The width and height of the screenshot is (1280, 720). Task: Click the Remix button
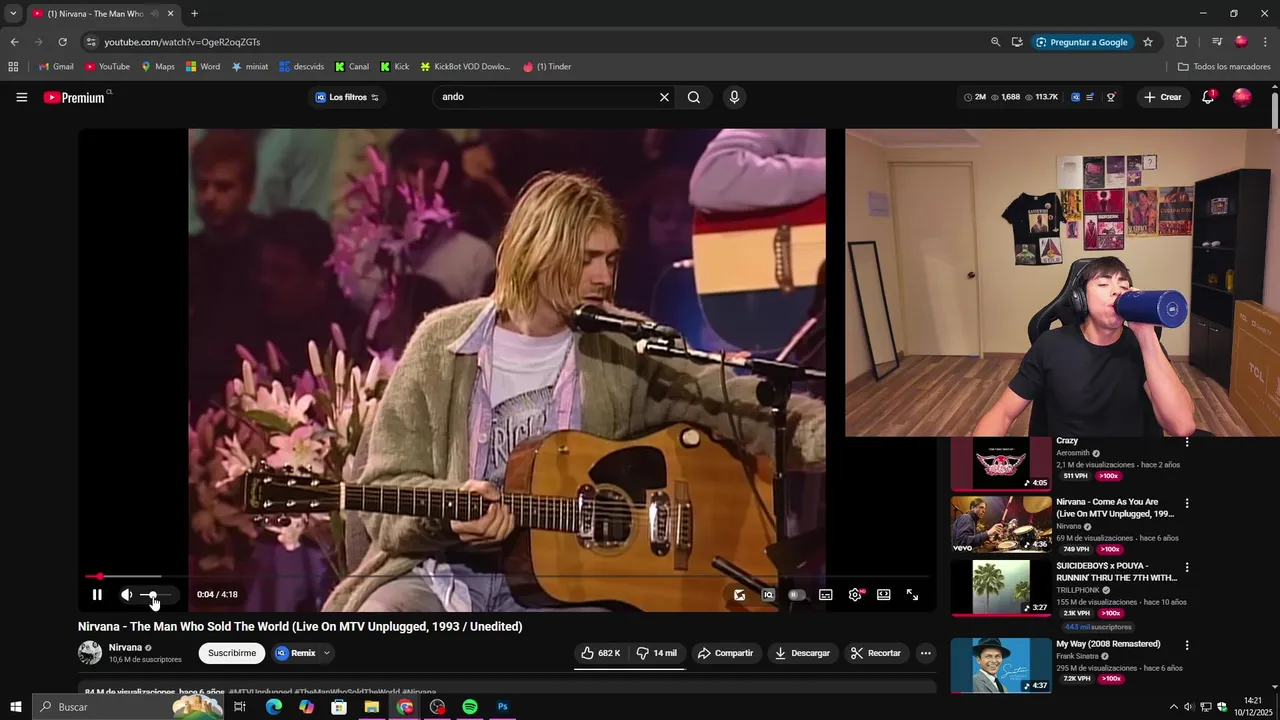[296, 653]
